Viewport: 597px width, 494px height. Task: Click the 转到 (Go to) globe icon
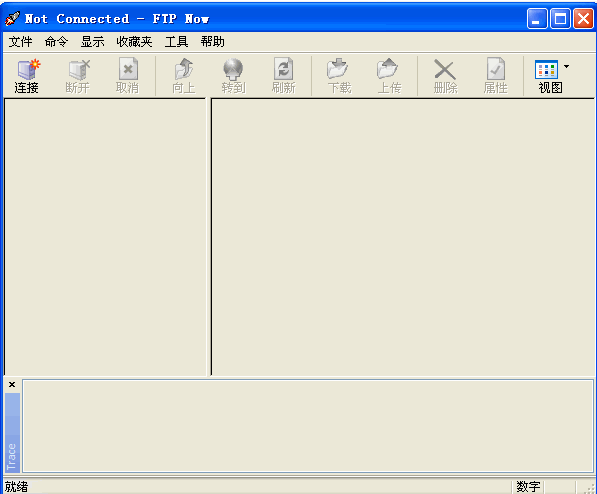click(x=233, y=69)
